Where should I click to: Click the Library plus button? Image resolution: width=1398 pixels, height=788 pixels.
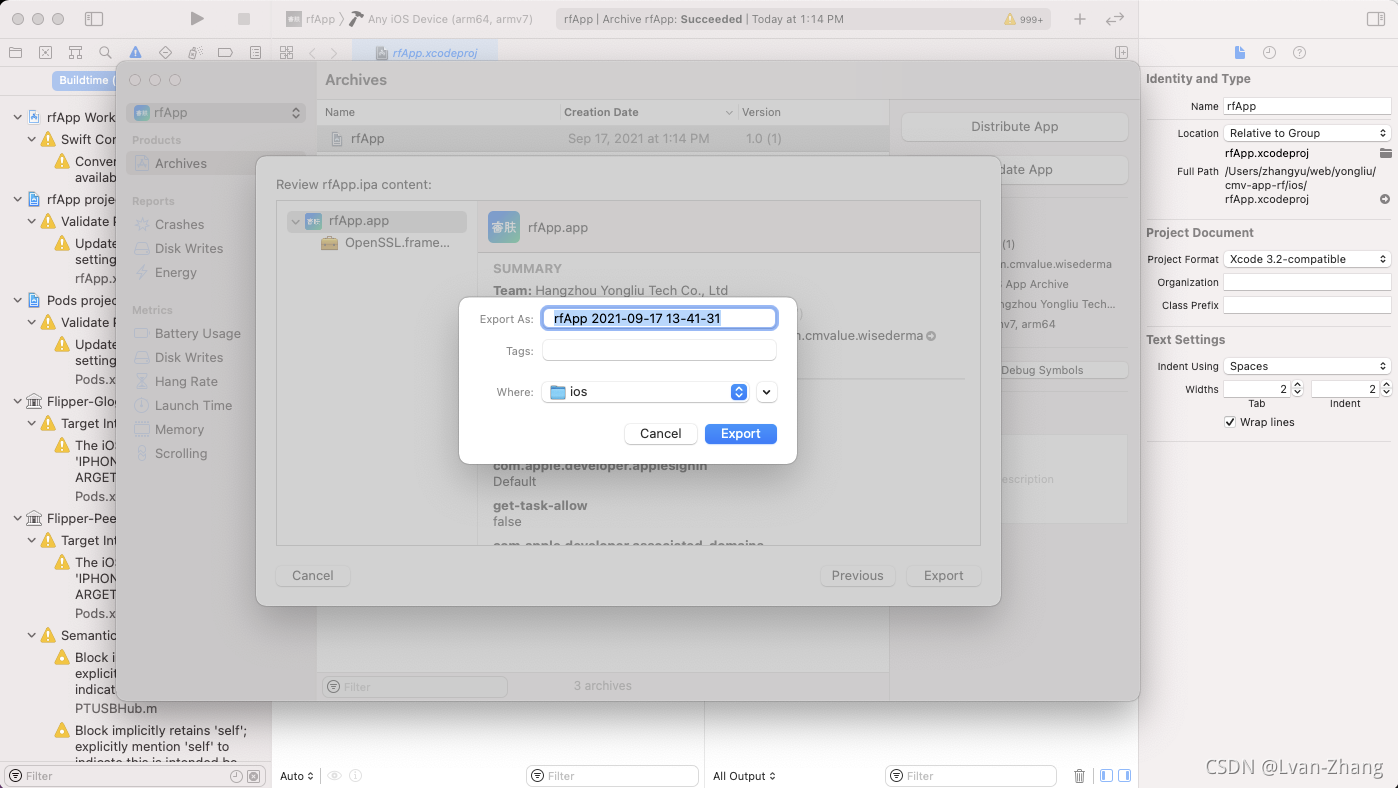click(x=1080, y=19)
